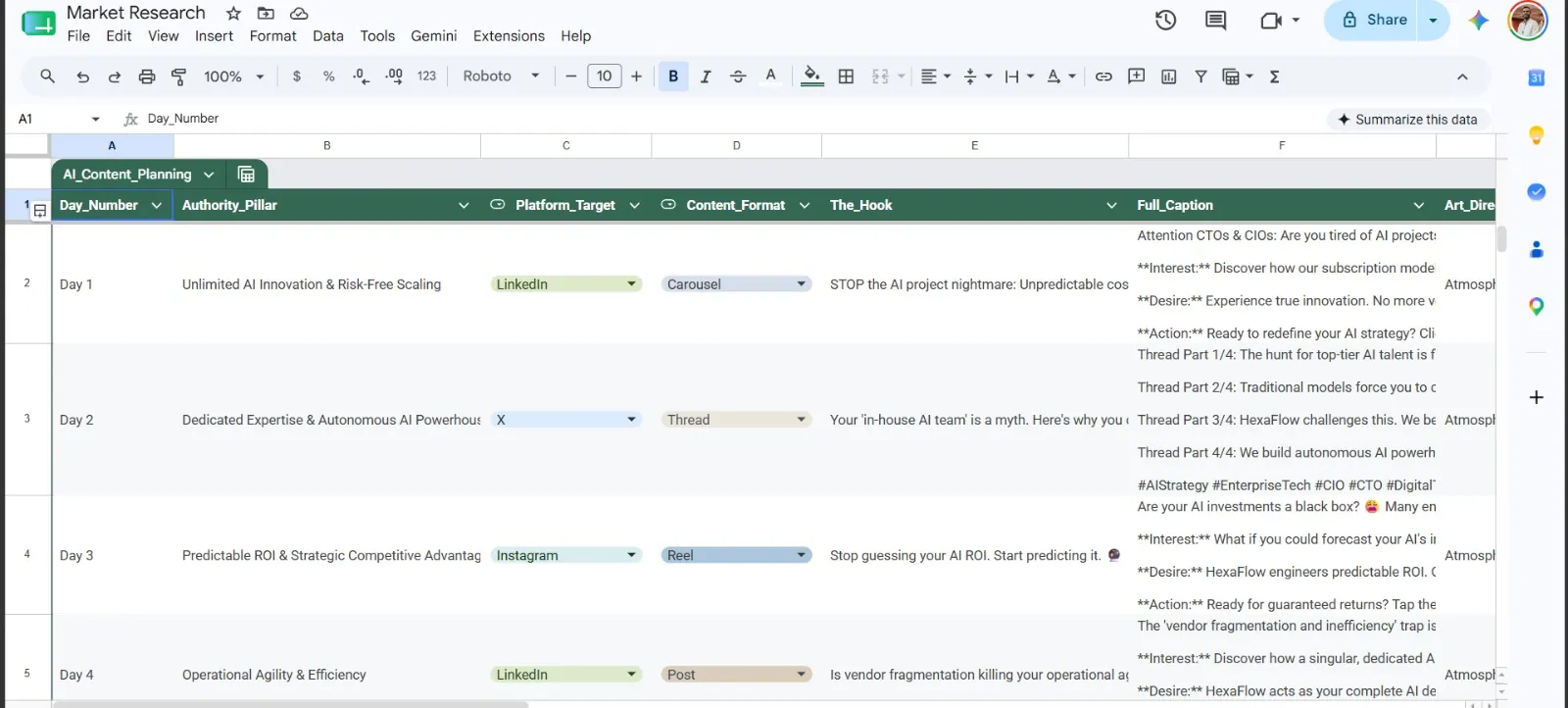This screenshot has width=1568, height=708.
Task: Open the Day_Number column dropdown
Action: 156,205
